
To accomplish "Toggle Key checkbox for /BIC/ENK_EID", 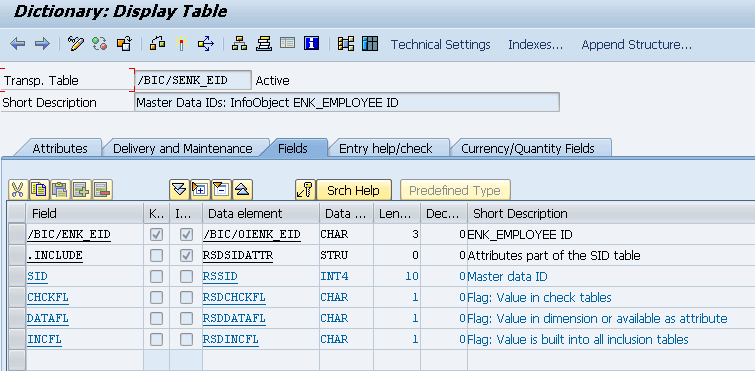I will pyautogui.click(x=156, y=235).
